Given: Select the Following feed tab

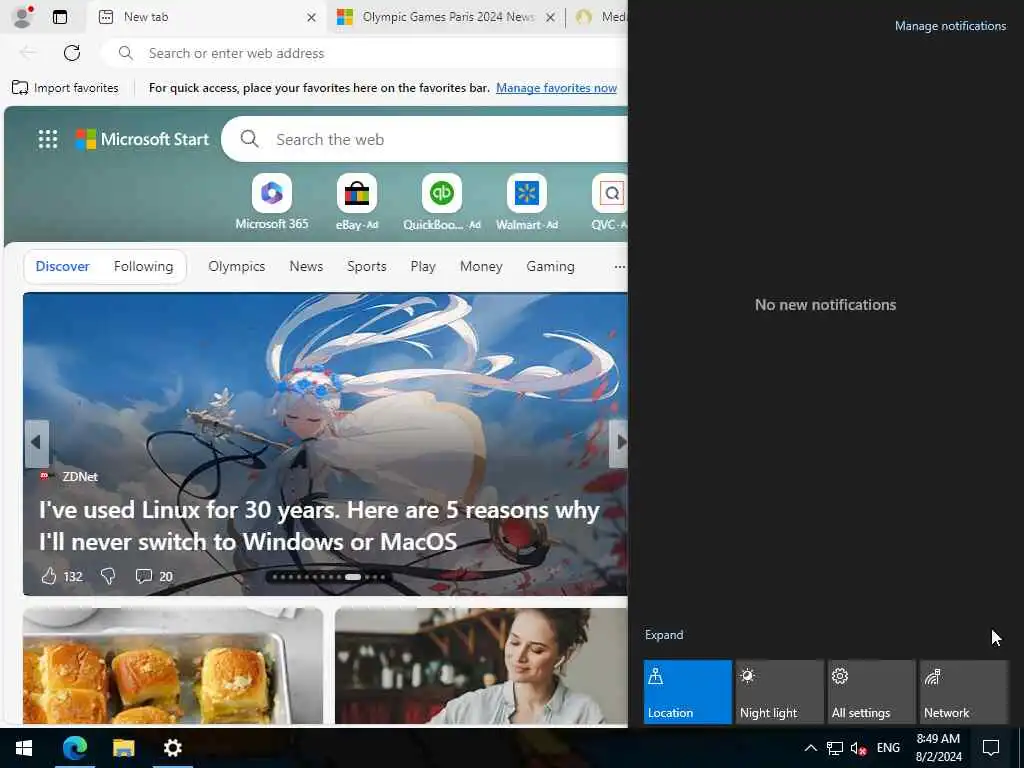Looking at the screenshot, I should pos(144,266).
